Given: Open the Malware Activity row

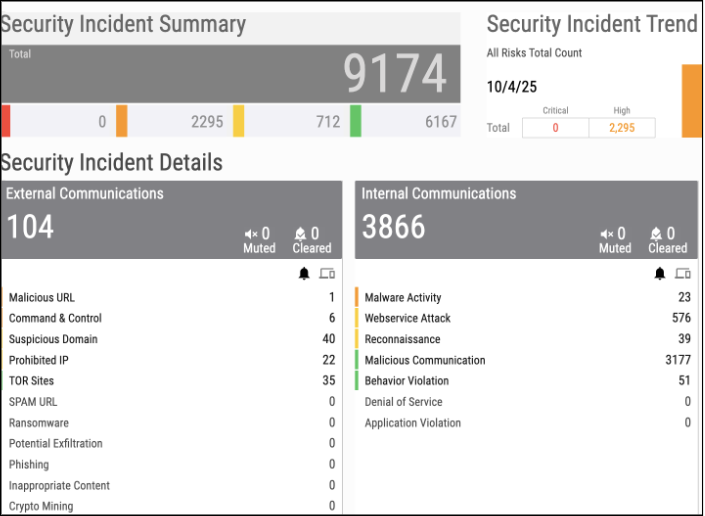Looking at the screenshot, I should click(403, 297).
